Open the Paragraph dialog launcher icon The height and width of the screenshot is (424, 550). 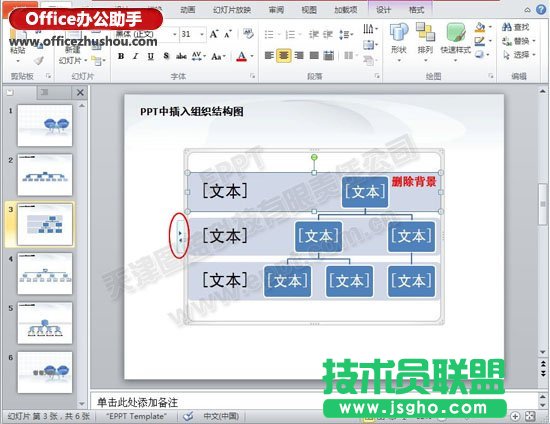point(377,76)
